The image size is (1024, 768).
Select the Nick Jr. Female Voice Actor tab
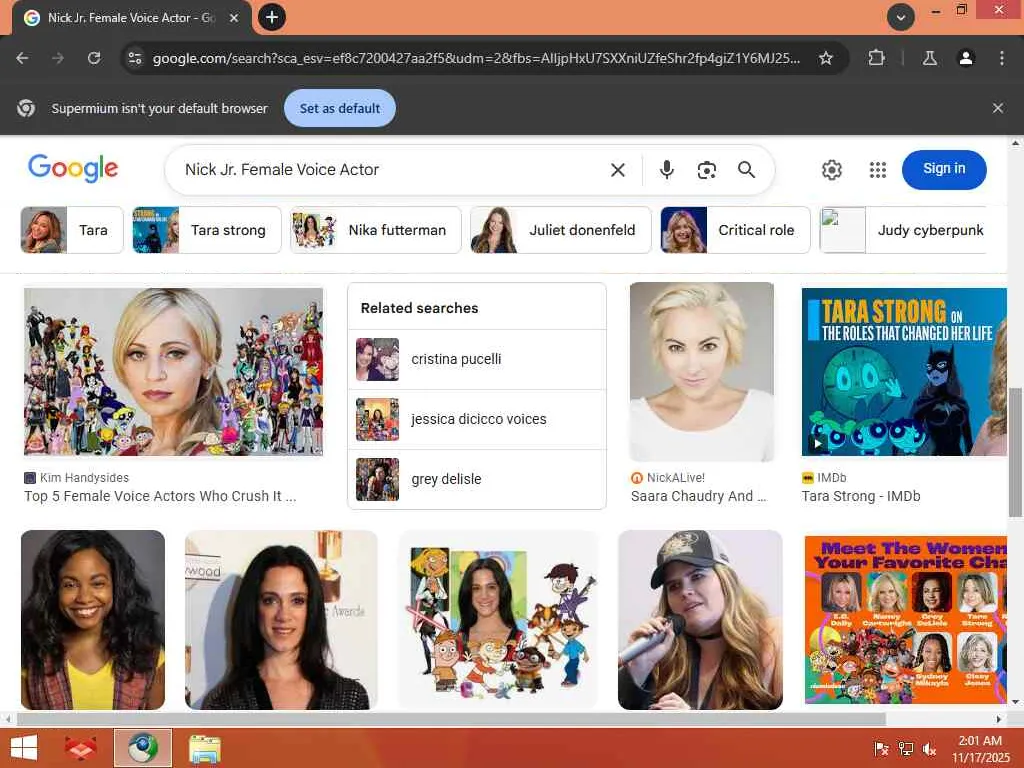(131, 18)
